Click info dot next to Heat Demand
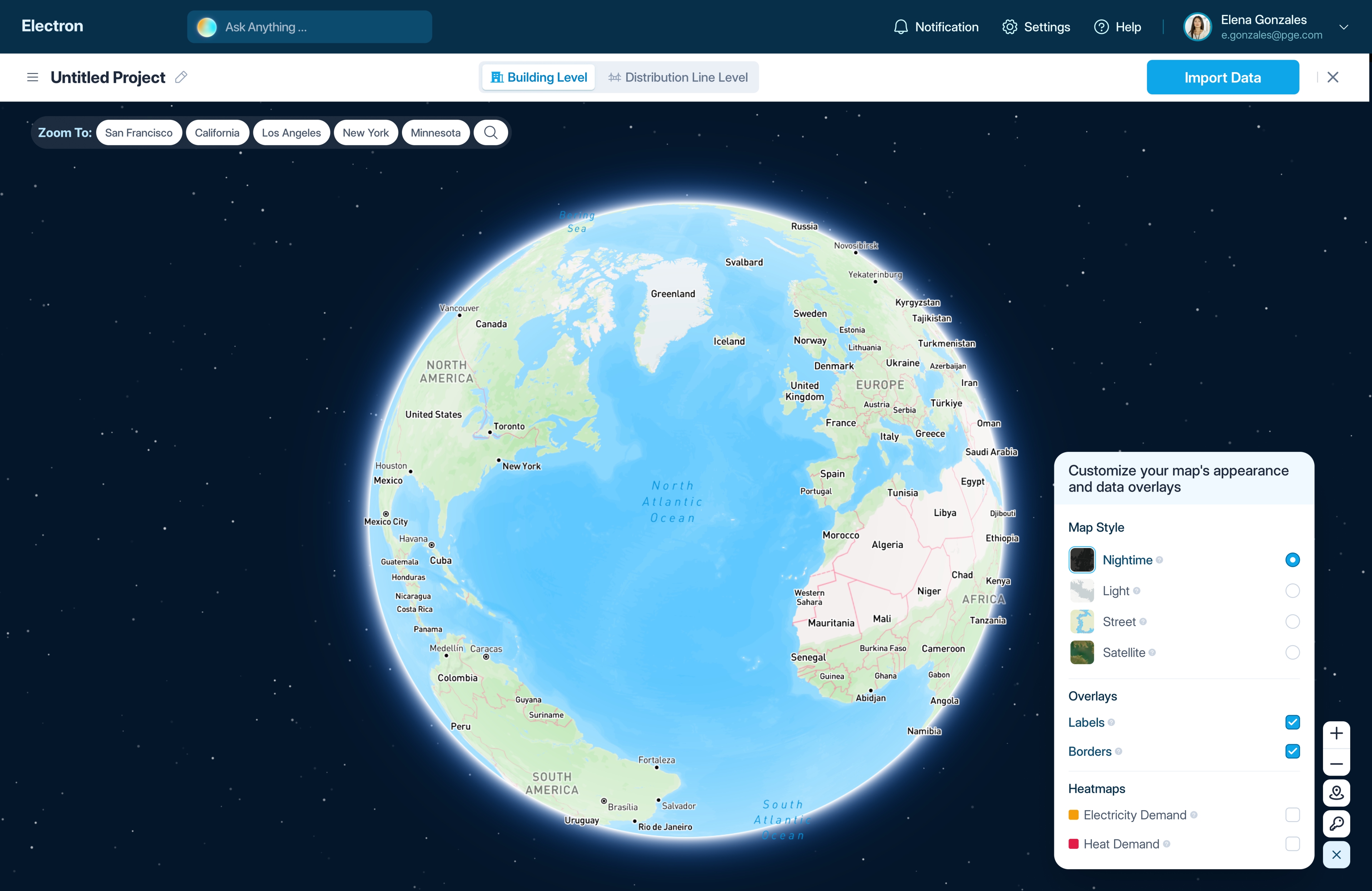The height and width of the screenshot is (891, 1372). (x=1167, y=844)
